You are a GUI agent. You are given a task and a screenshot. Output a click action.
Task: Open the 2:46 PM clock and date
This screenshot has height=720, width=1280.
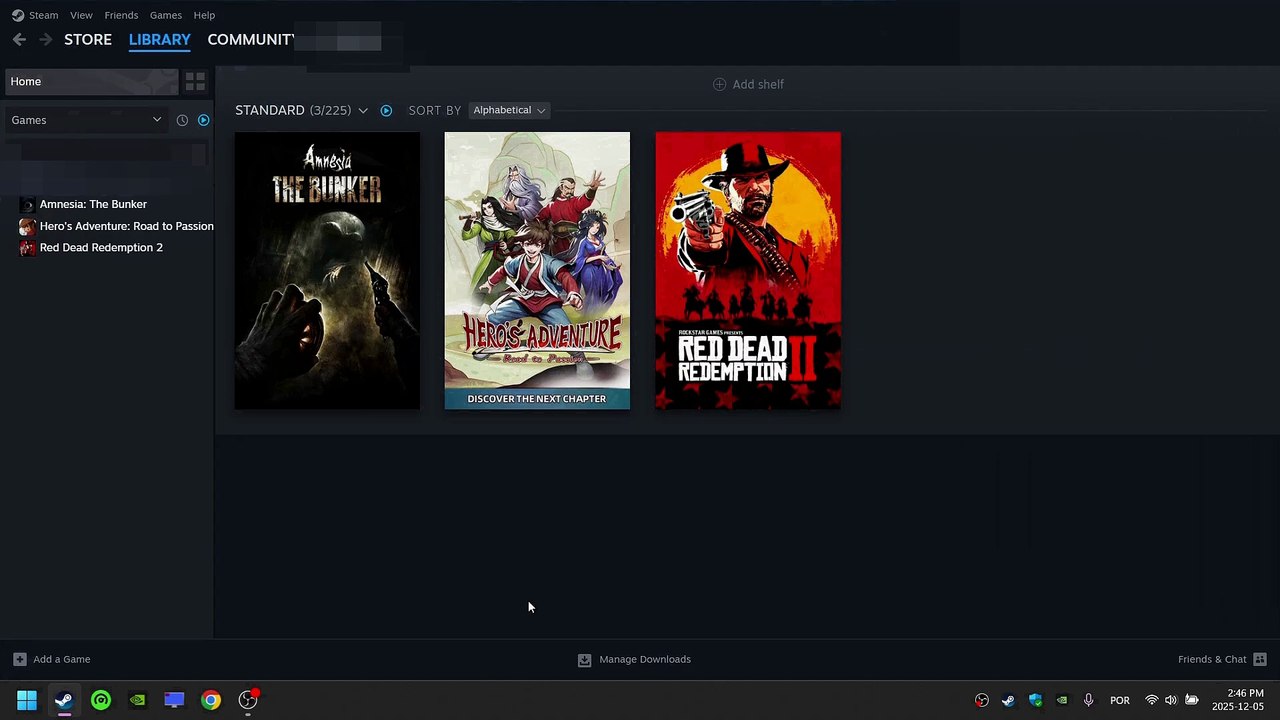coord(1237,700)
